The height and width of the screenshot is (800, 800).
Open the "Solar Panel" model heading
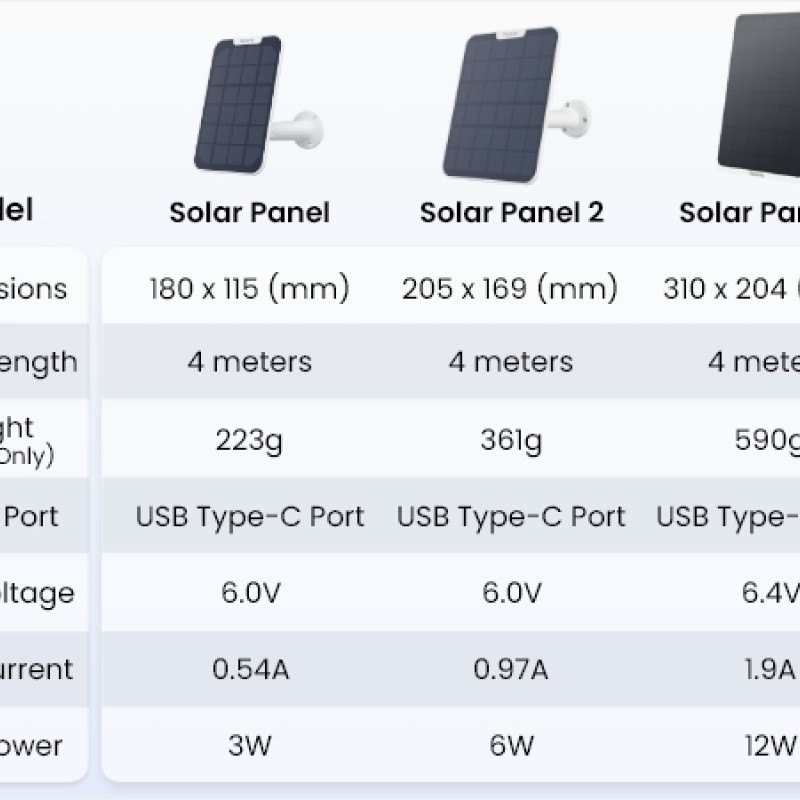(249, 212)
